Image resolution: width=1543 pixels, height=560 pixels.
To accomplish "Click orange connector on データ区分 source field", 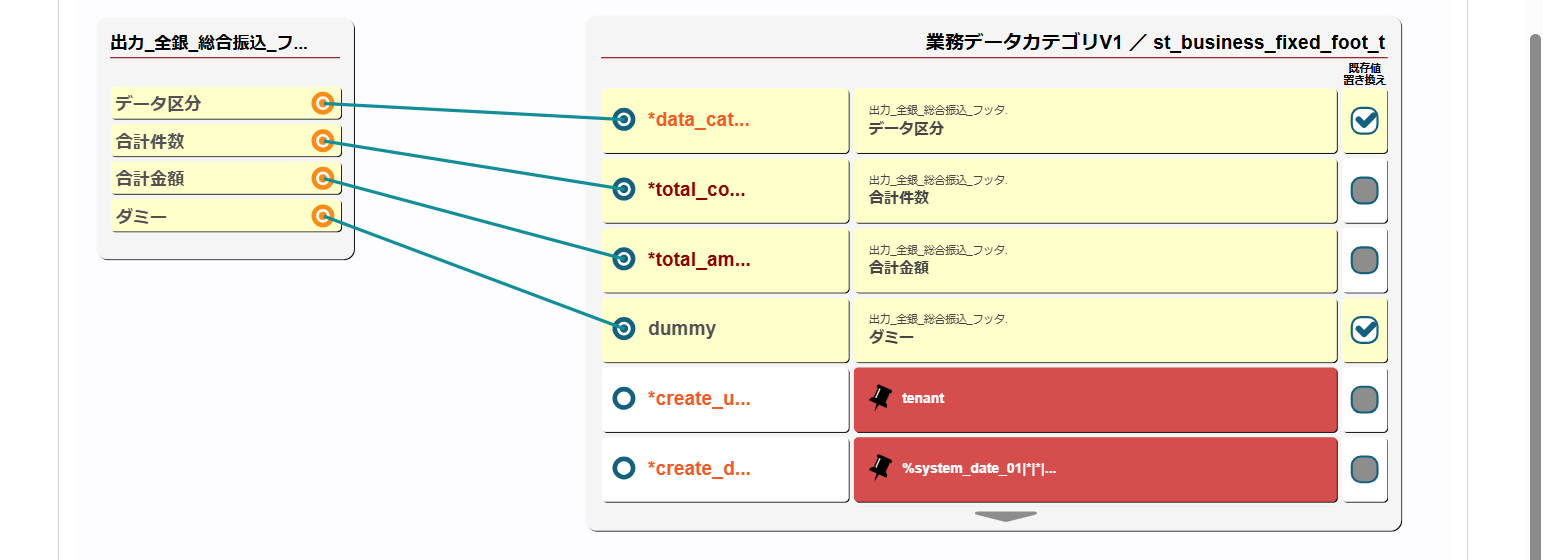I will 321,103.
